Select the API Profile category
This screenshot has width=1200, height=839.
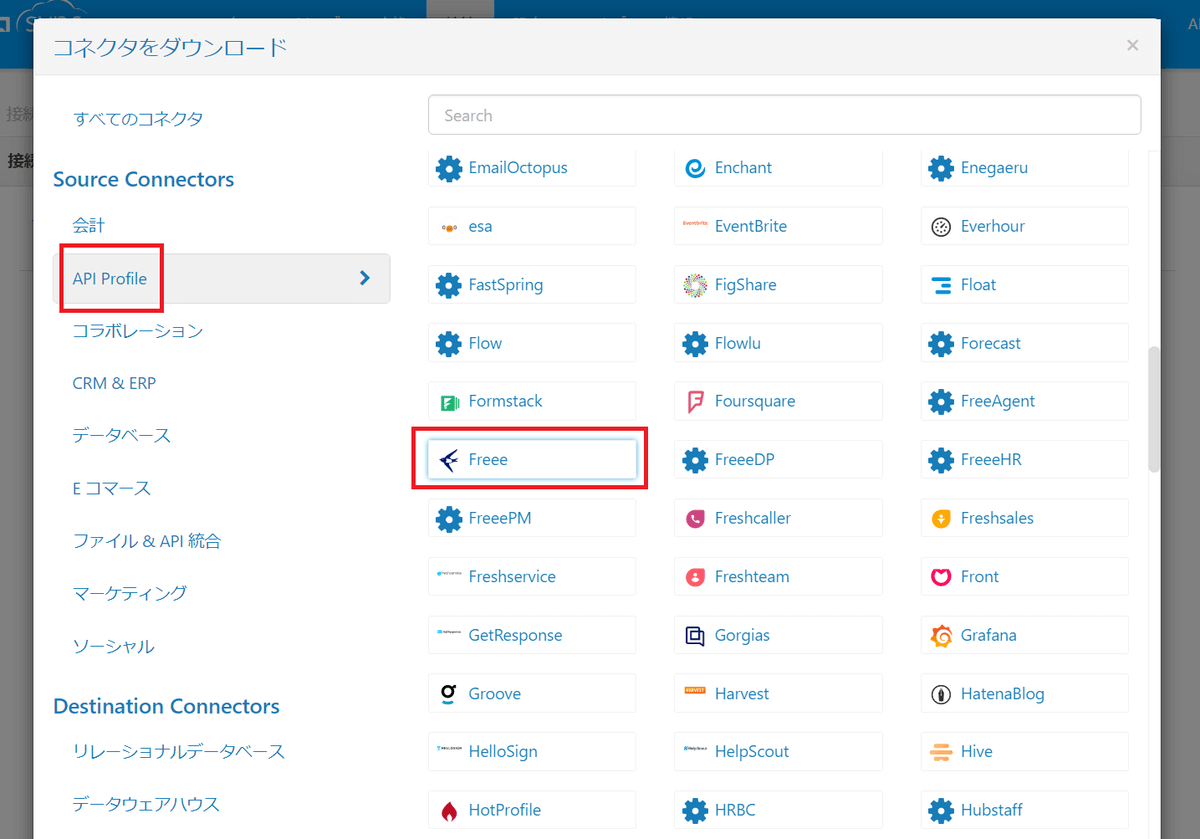(221, 278)
